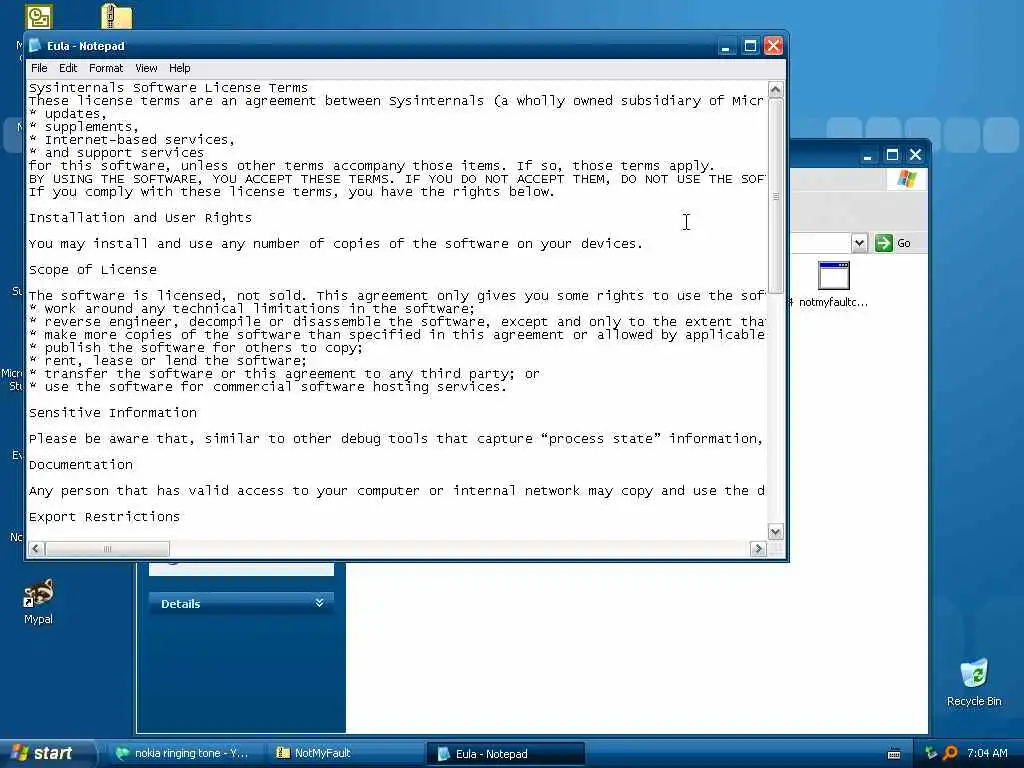Click the Windows flag logo in Explorer

click(x=906, y=178)
